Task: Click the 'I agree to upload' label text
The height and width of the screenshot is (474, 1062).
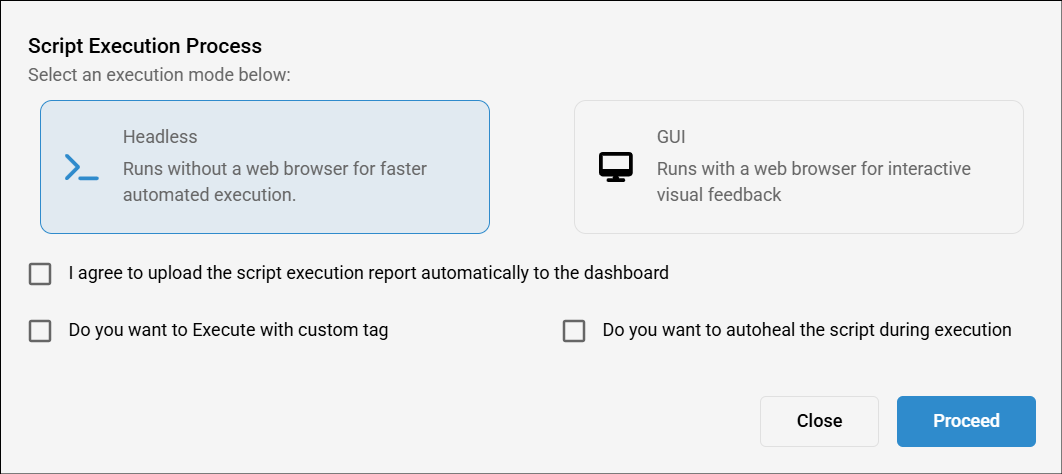Action: tap(368, 272)
